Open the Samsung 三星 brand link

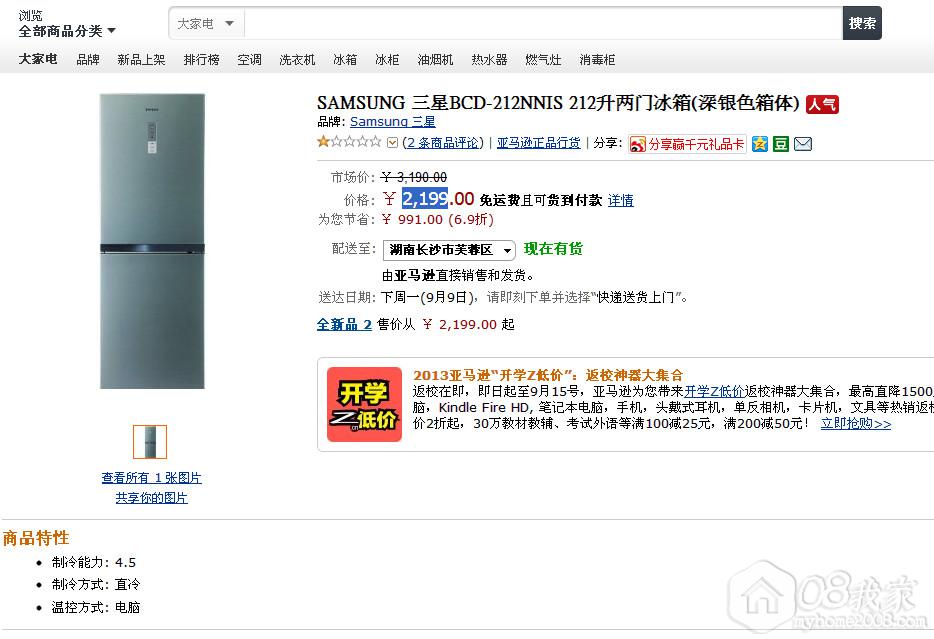[393, 121]
